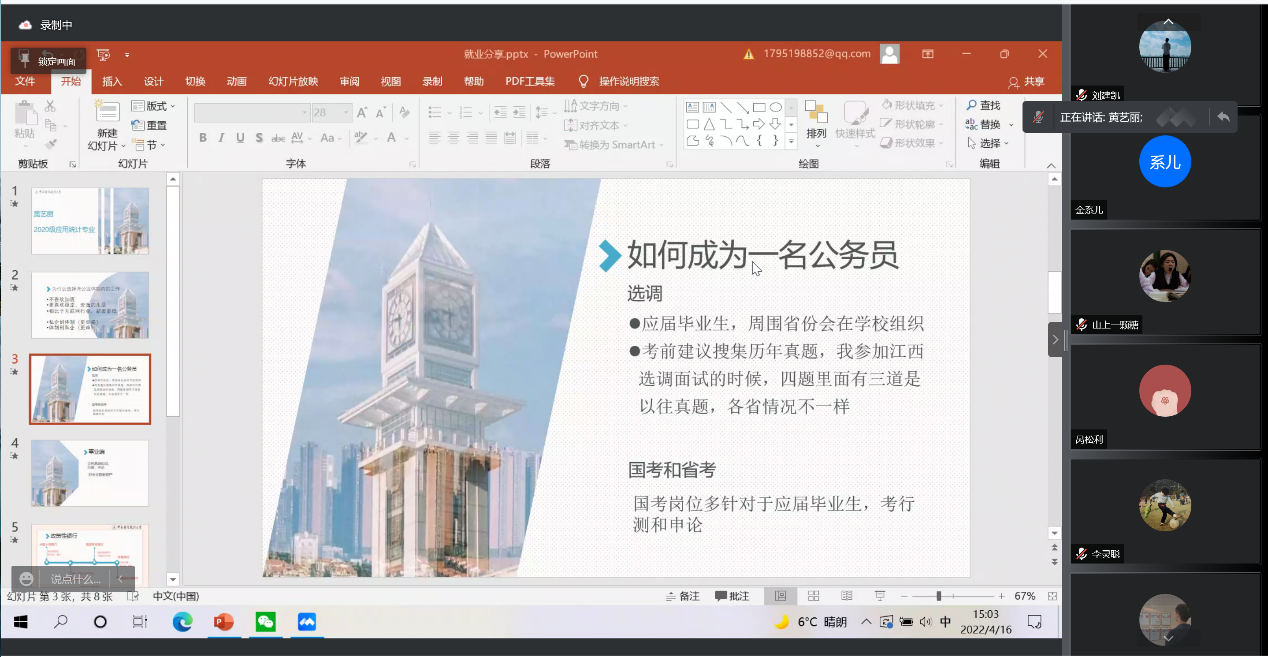Open the Insert (插入) ribbon tab
This screenshot has width=1268, height=657.
click(112, 82)
